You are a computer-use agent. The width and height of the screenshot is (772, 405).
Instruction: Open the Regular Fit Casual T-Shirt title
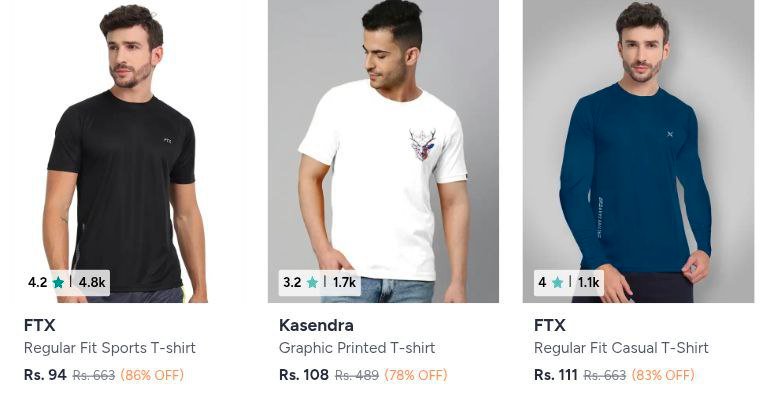[x=621, y=348]
